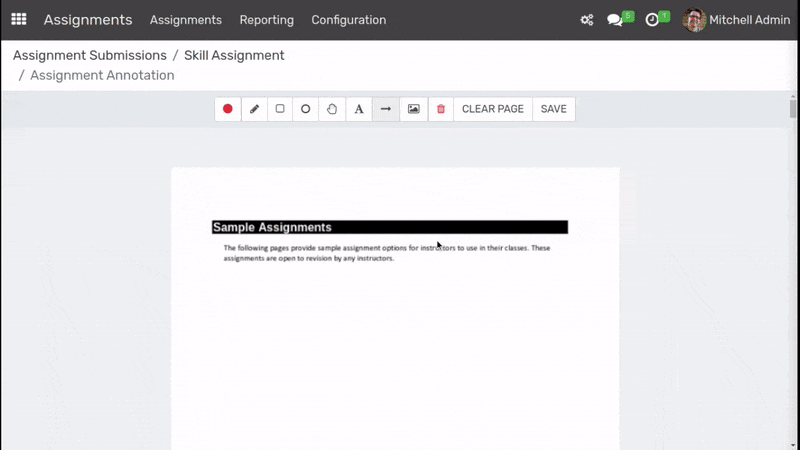Click the Skill Assignment breadcrumb link

(x=234, y=56)
